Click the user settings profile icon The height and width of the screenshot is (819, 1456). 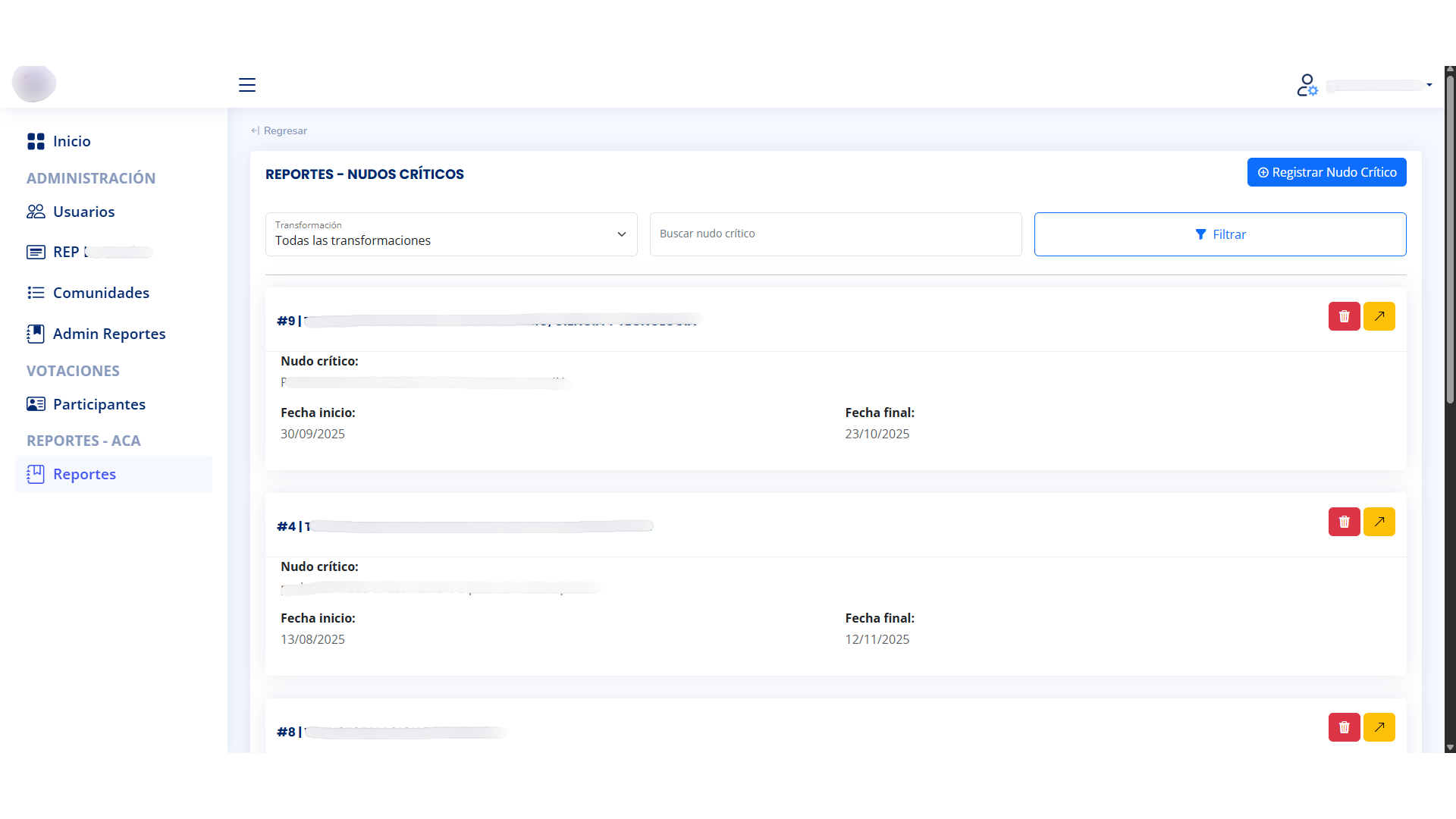(x=1307, y=85)
